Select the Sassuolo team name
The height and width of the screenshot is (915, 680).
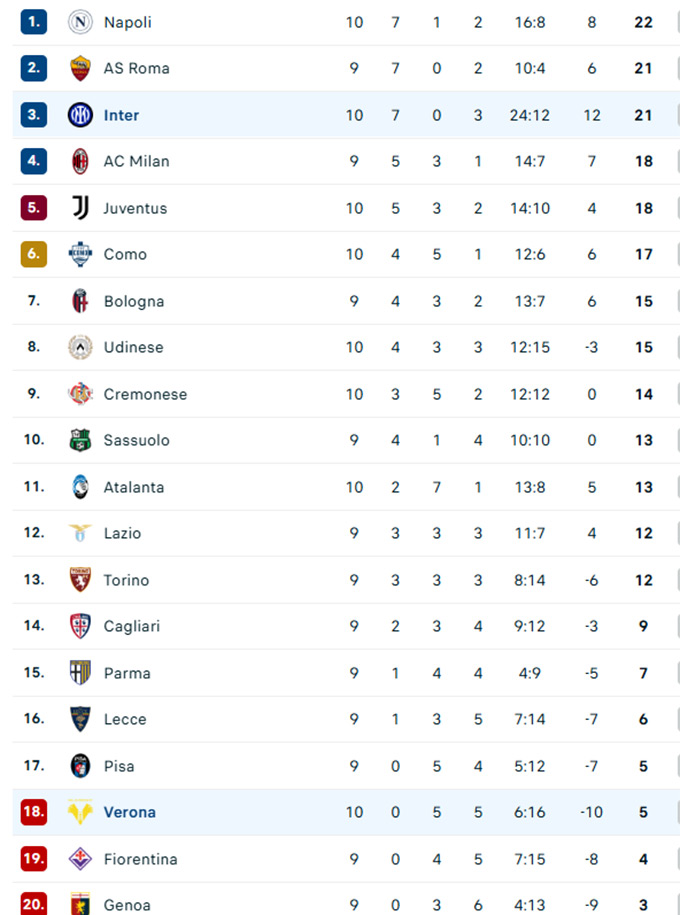[x=136, y=440]
